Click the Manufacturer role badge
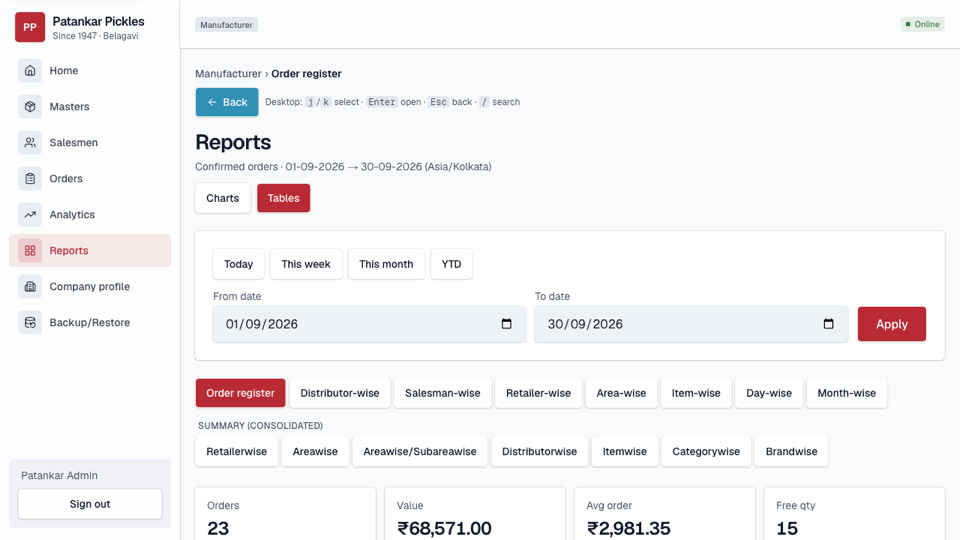The height and width of the screenshot is (540, 960). click(x=227, y=25)
